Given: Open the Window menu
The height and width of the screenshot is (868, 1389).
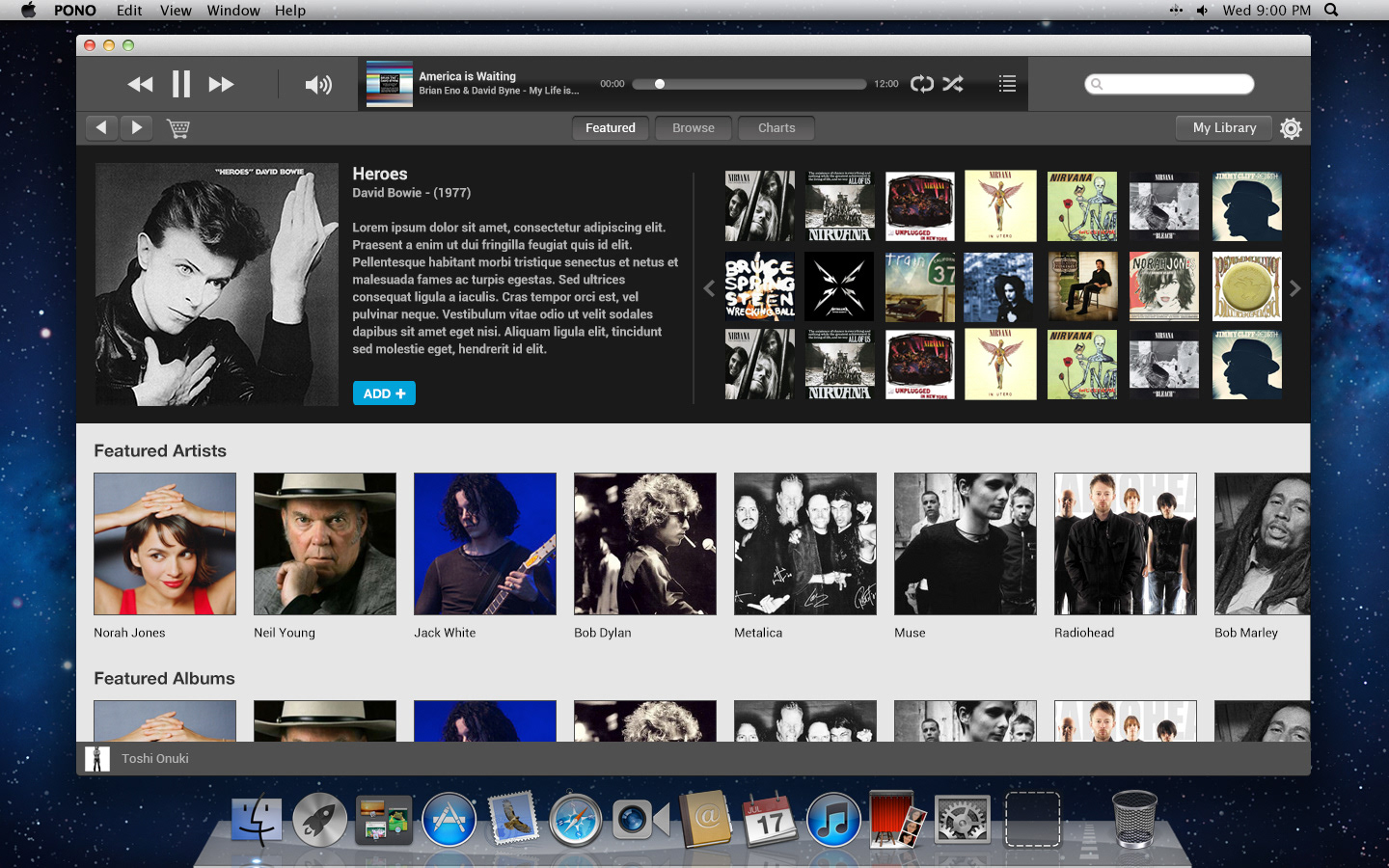Looking at the screenshot, I should pyautogui.click(x=233, y=11).
